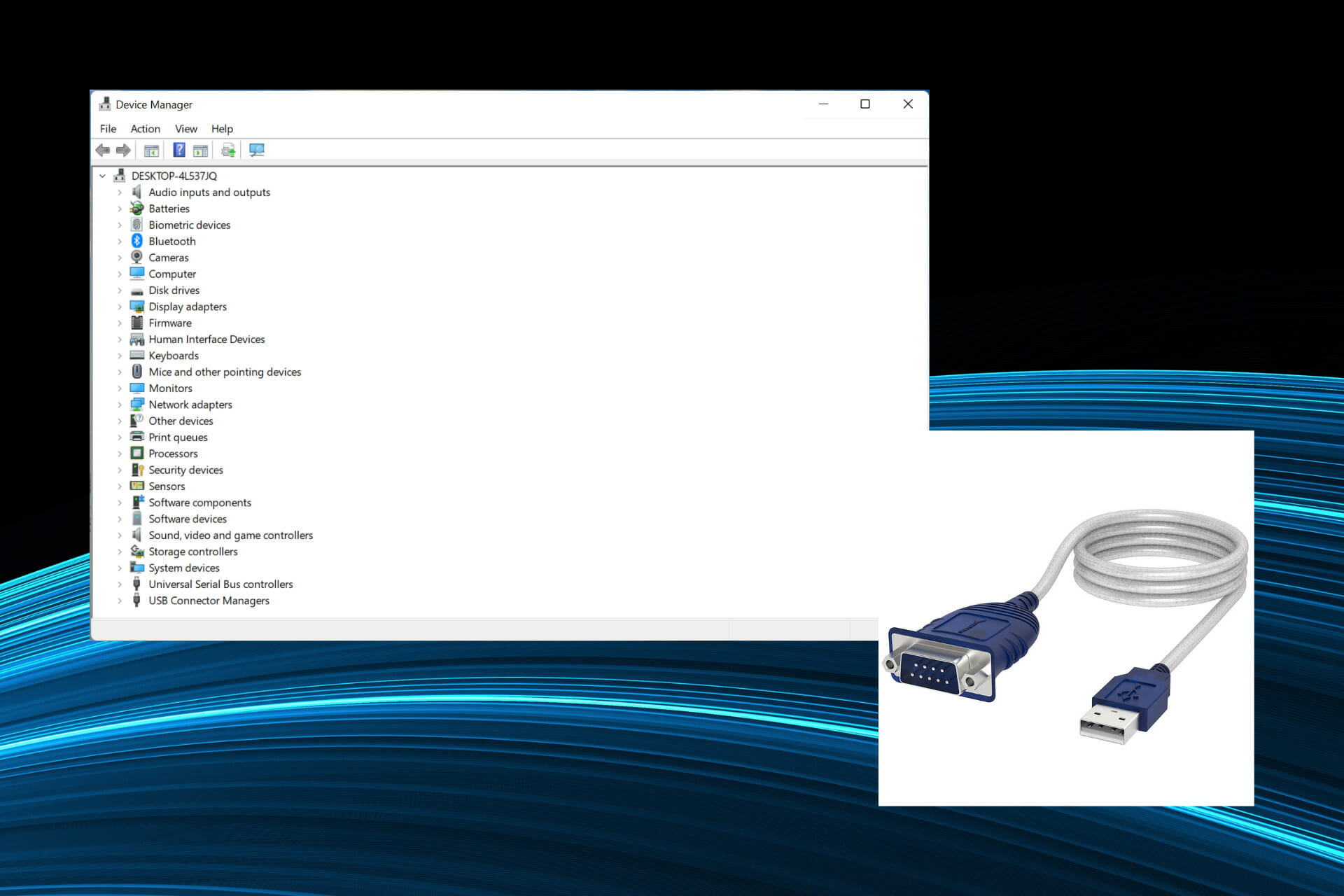This screenshot has height=896, width=1344.
Task: Select the USB Connector Managers label
Action: (209, 600)
